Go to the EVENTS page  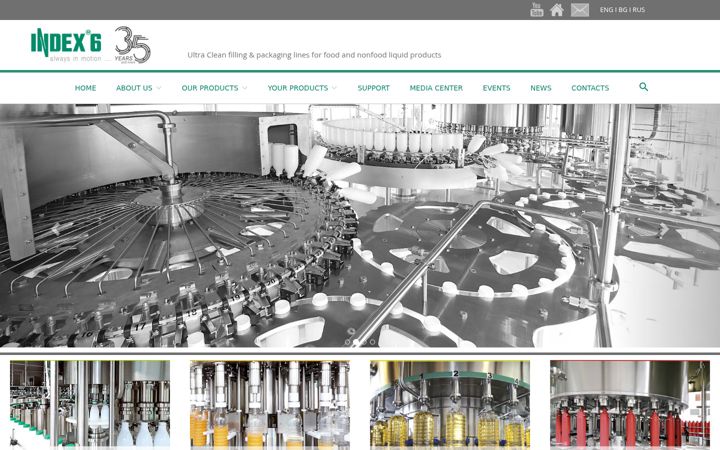tap(496, 88)
